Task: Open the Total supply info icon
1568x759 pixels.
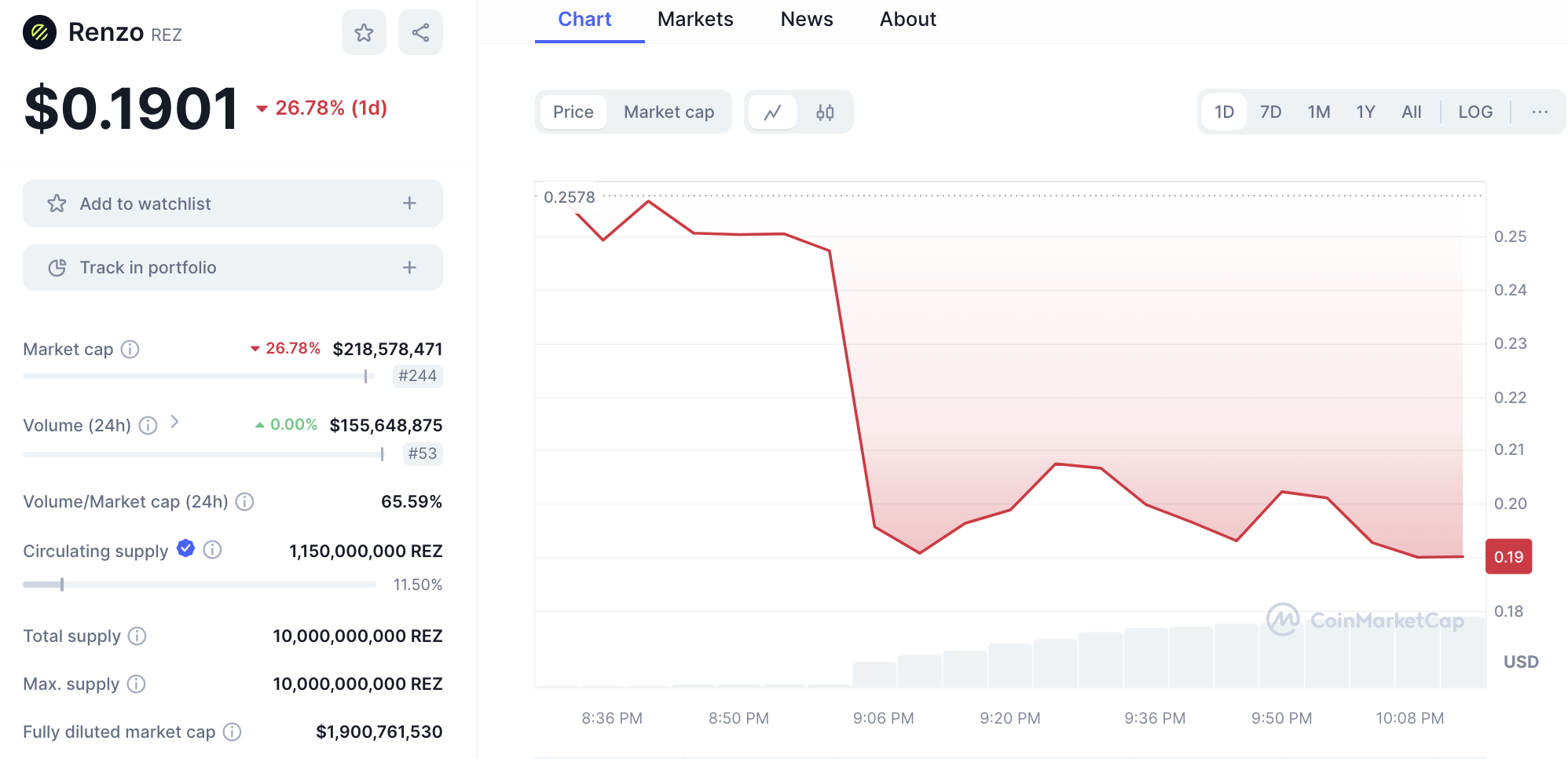Action: 137,636
